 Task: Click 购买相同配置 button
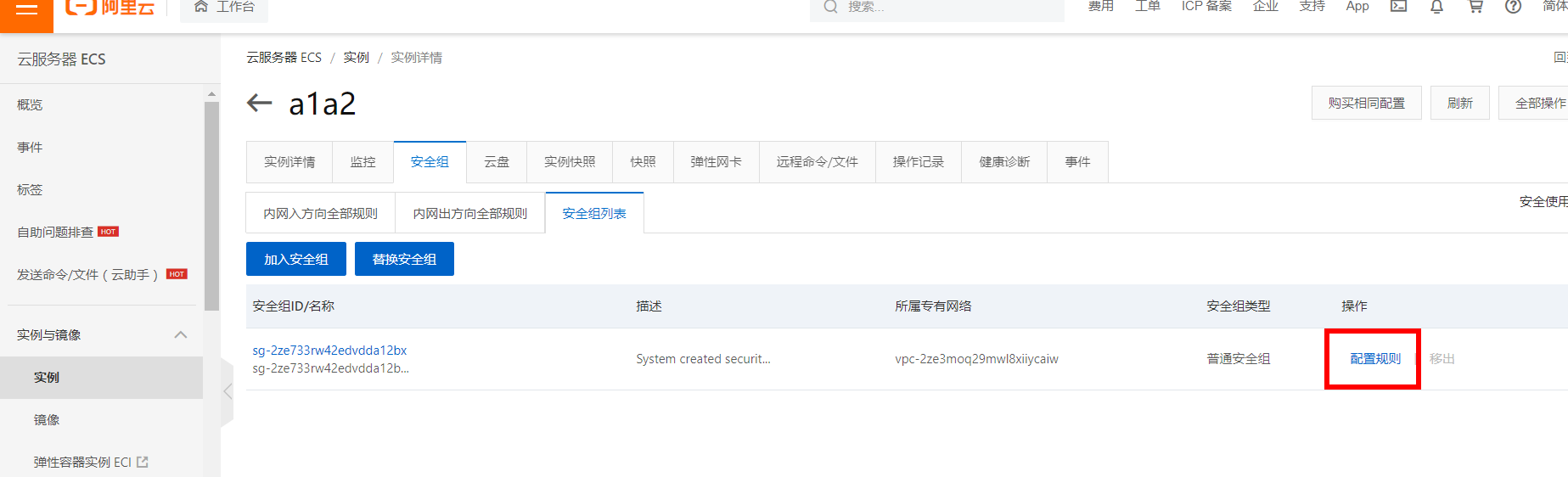1366,103
